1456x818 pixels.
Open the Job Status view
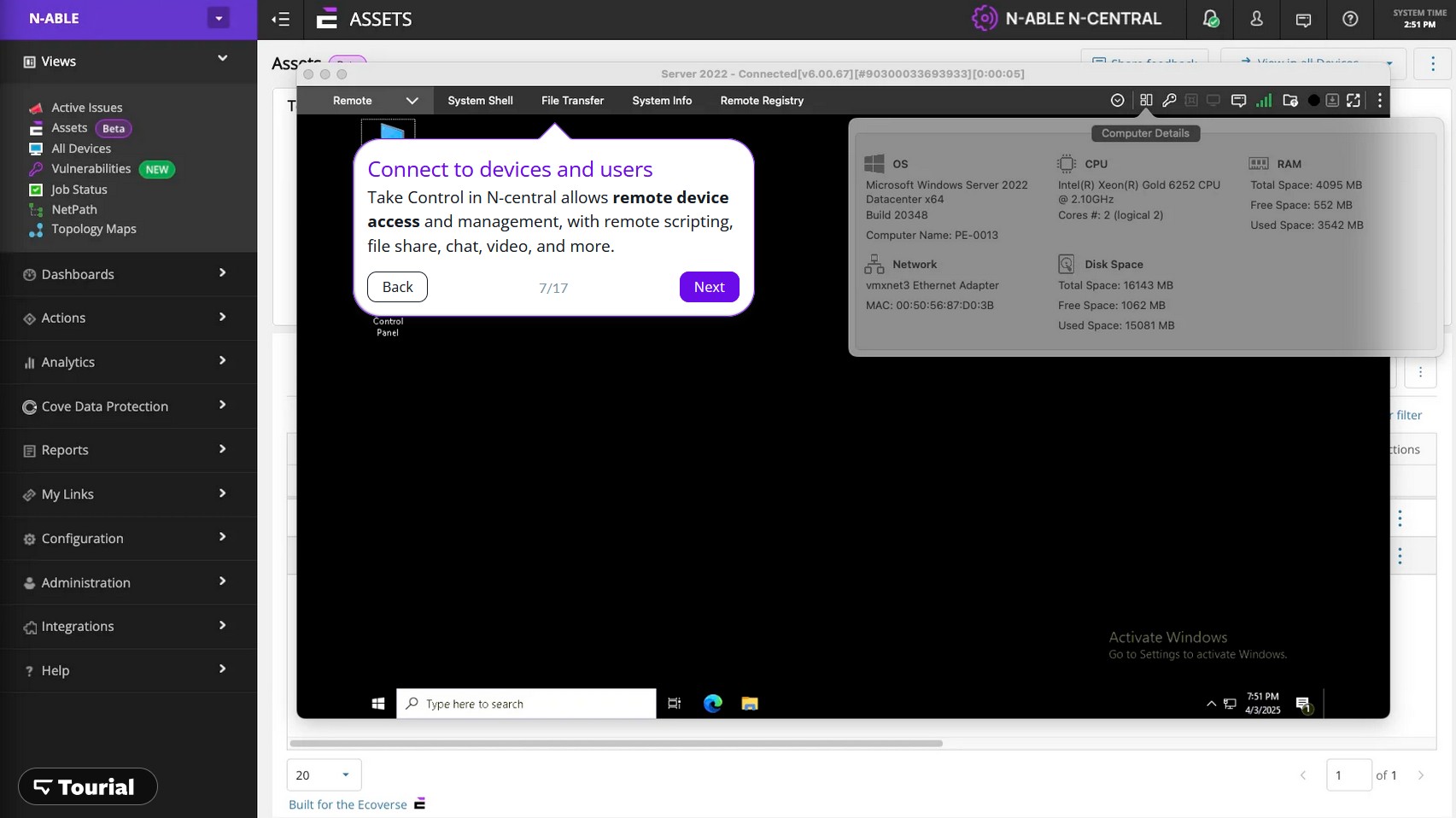(79, 190)
